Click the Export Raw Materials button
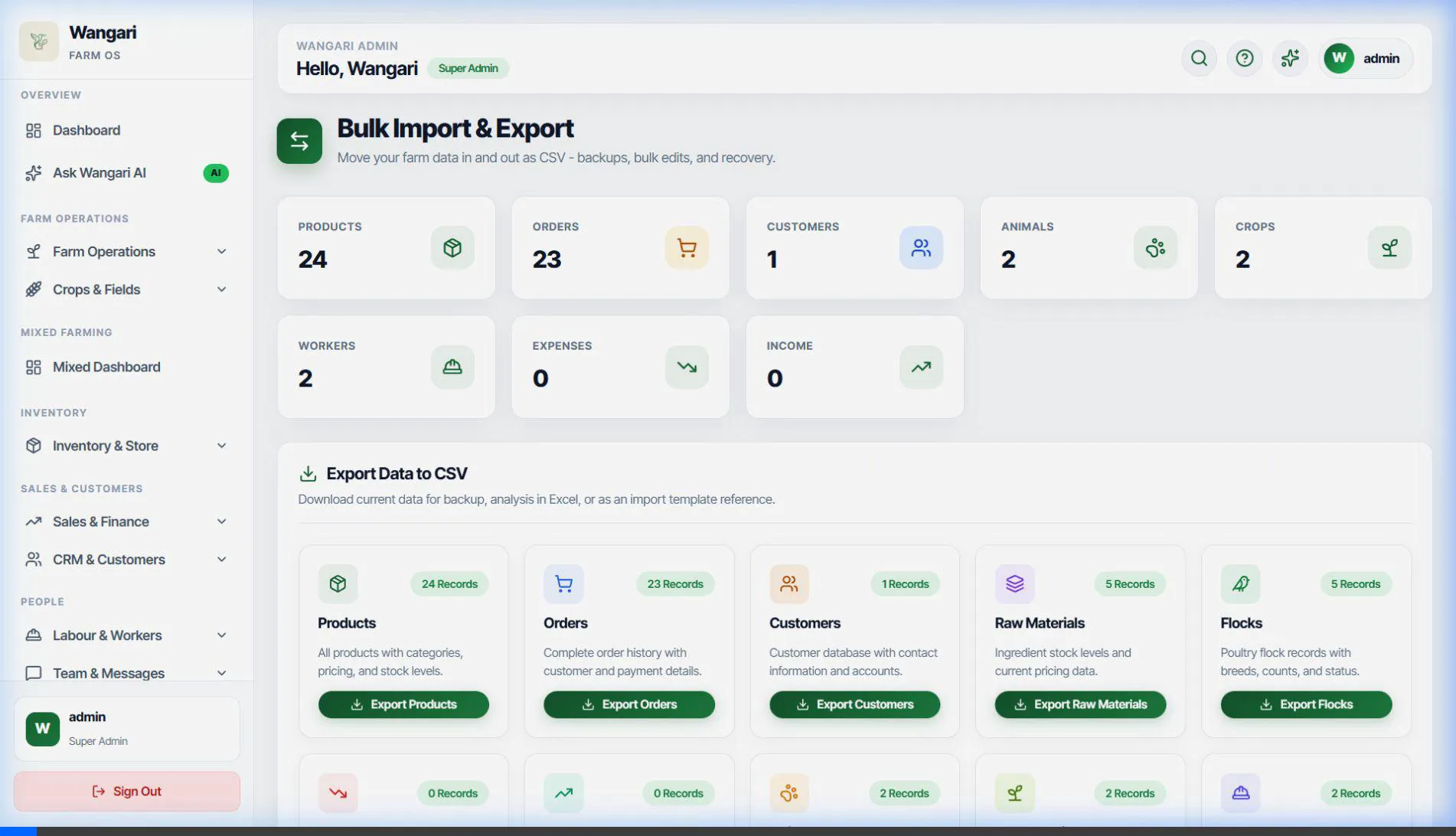1456x836 pixels. pyautogui.click(x=1080, y=704)
